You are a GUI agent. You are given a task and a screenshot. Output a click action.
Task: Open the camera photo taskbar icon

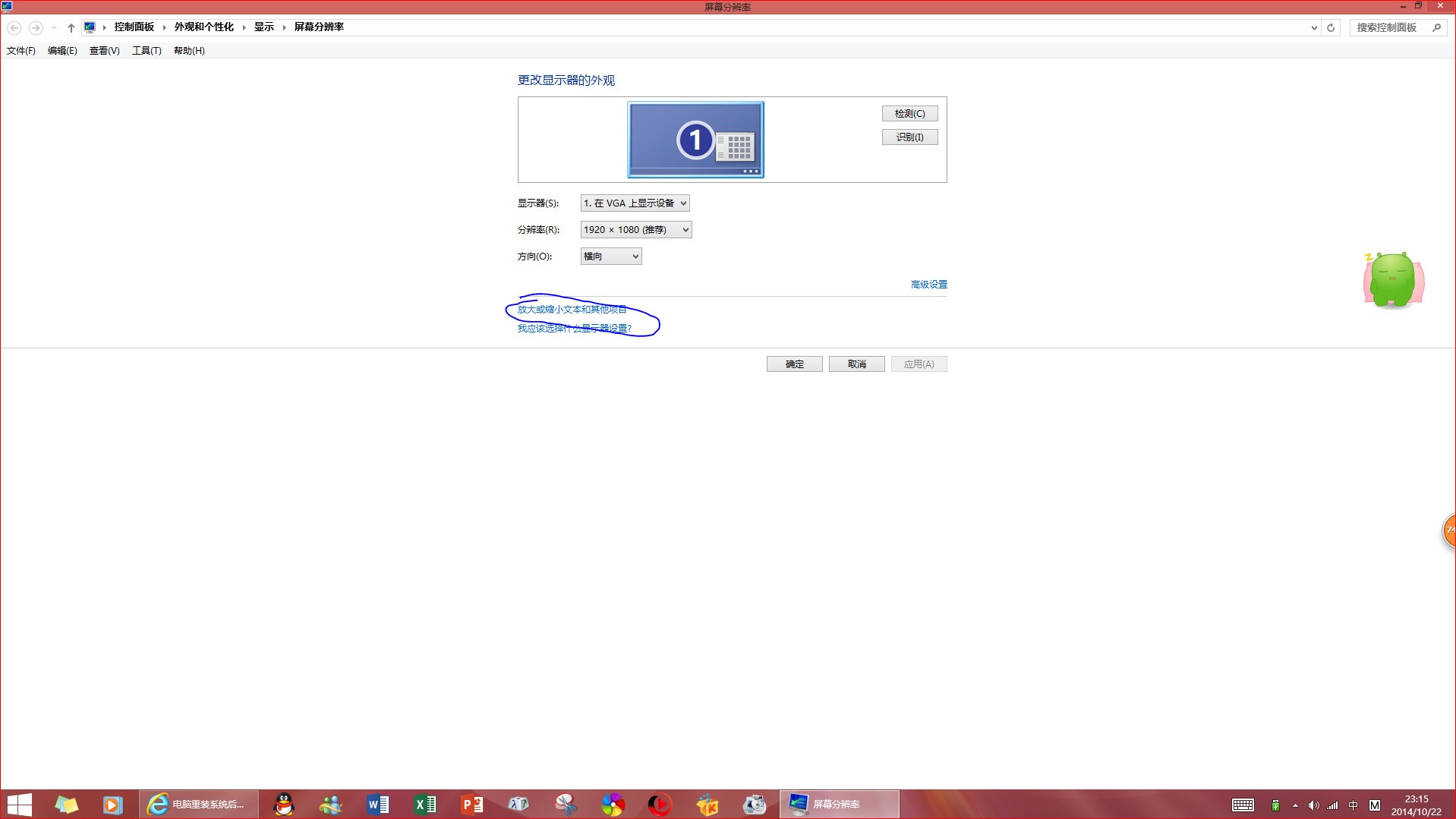(x=754, y=805)
